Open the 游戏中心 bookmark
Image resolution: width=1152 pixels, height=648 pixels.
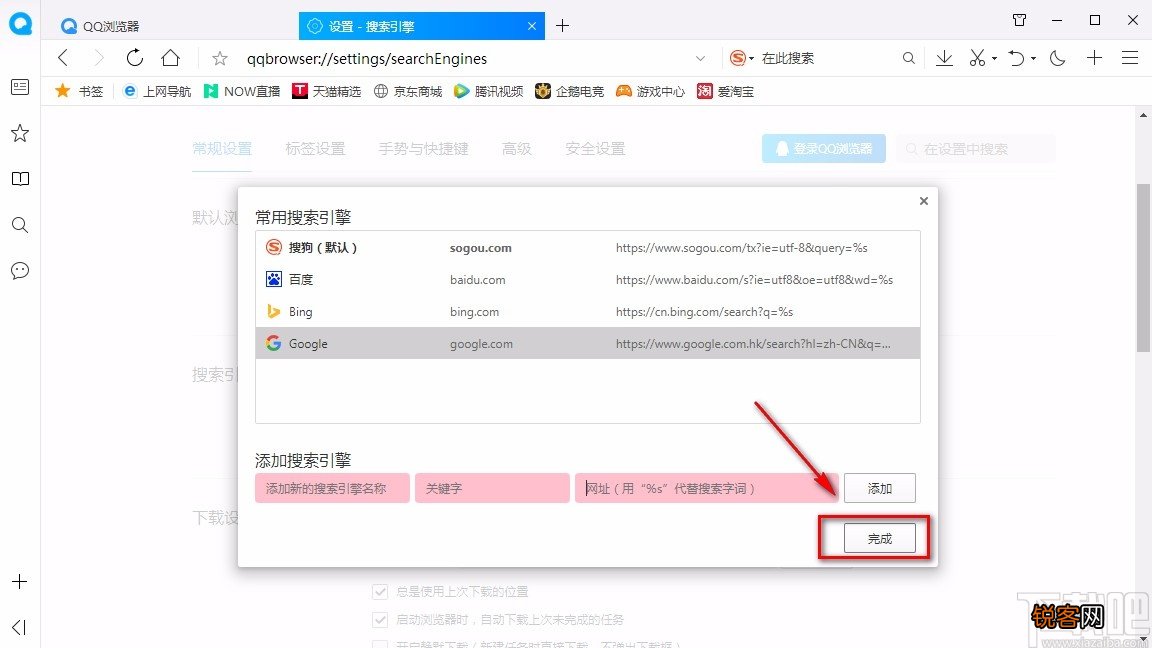click(650, 91)
